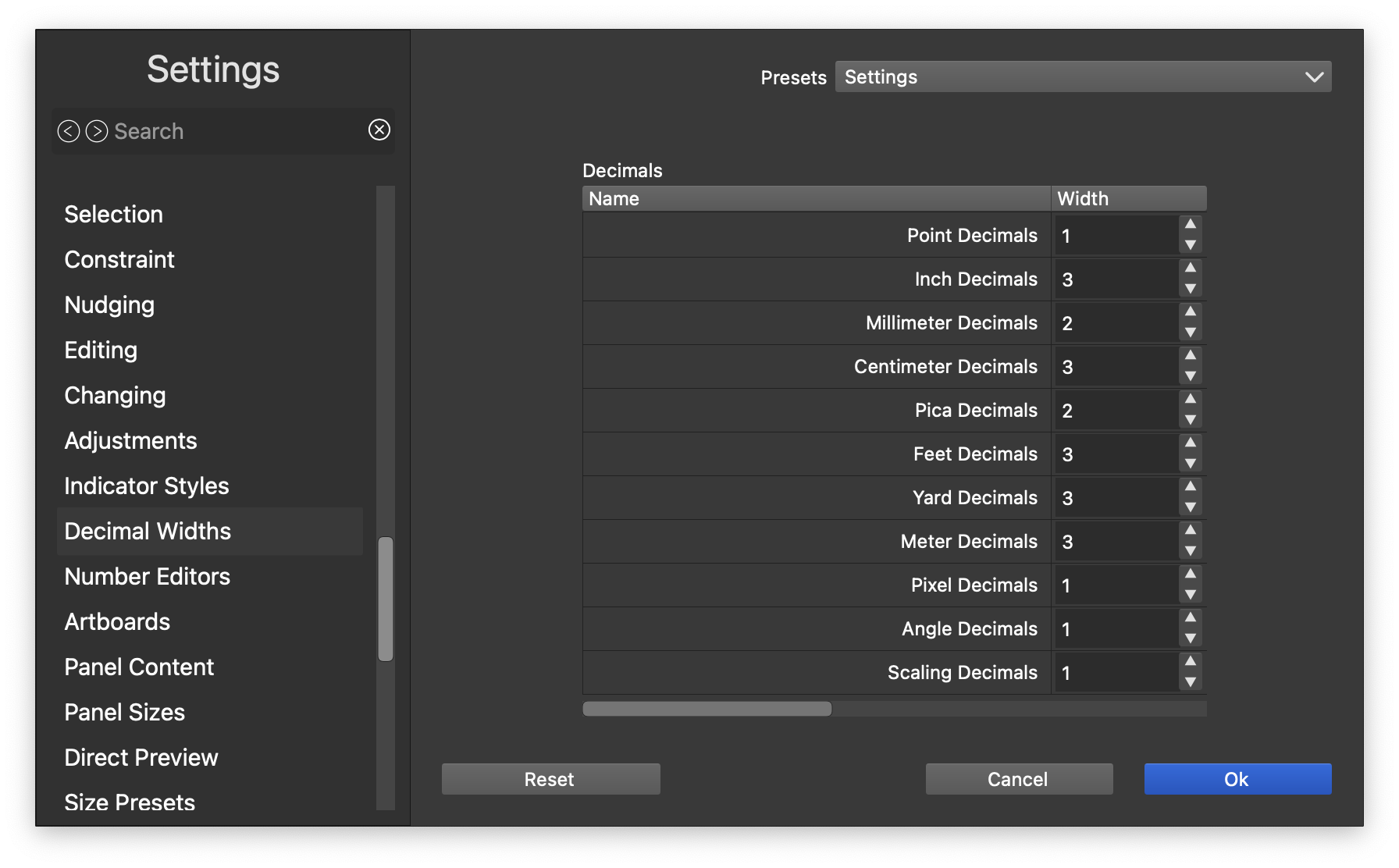Click the search forward arrow icon
1399x868 pixels.
(97, 131)
